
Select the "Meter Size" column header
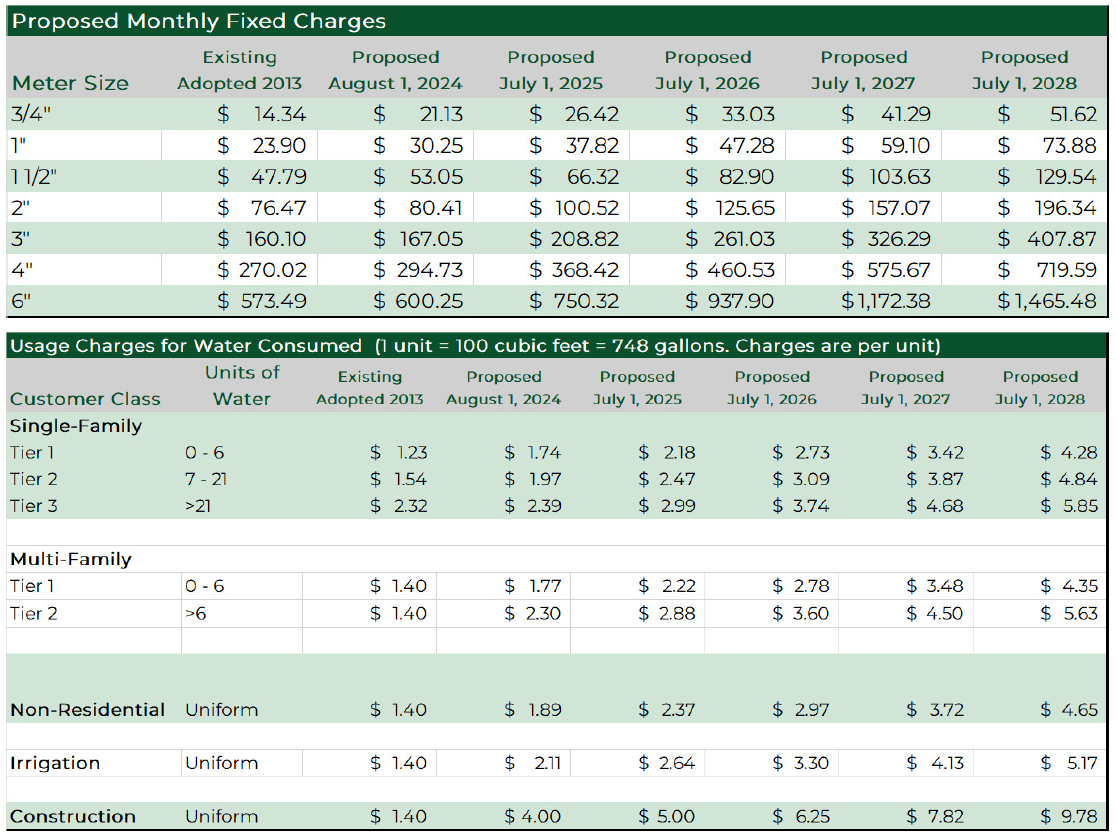coord(70,83)
